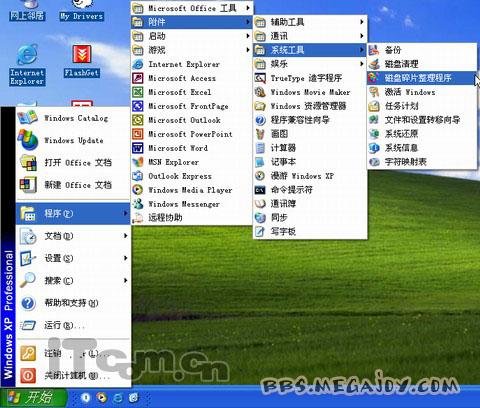This screenshot has height=408, width=480.
Task: Click the Windows Messenger icon
Action: pyautogui.click(x=138, y=204)
